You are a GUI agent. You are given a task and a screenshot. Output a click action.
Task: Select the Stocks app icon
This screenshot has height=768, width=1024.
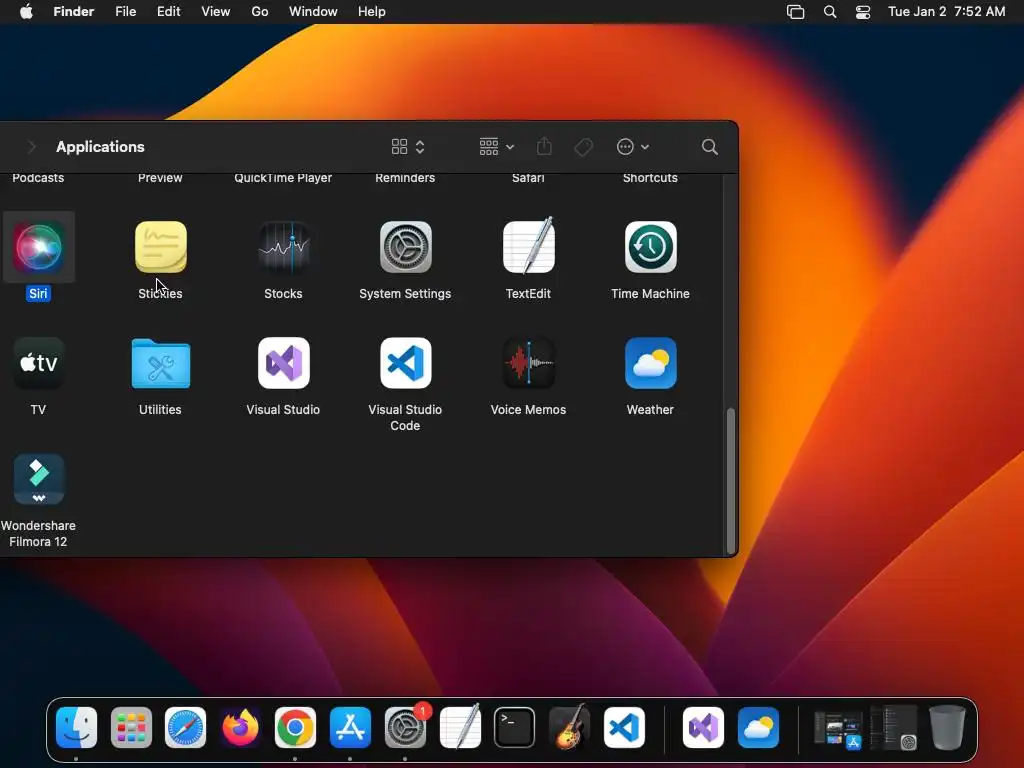coord(283,247)
